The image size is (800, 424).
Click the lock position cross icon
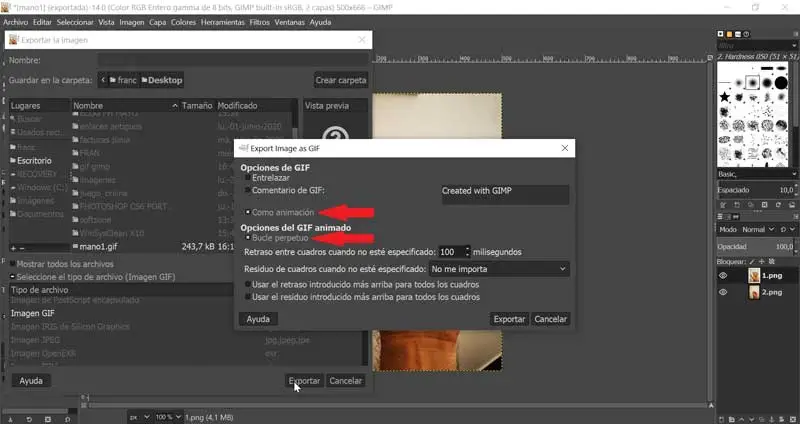click(762, 262)
